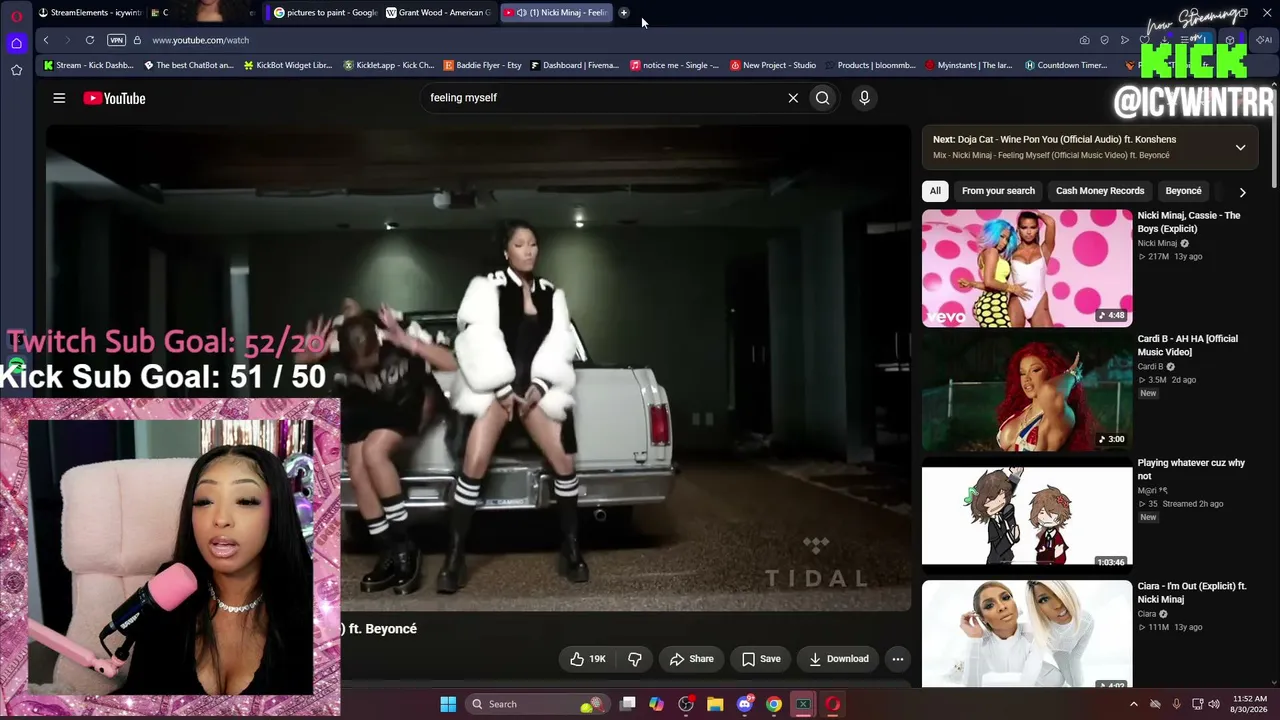Open 'Kicklet.app - Kick Ch...' bookmark

[389, 65]
